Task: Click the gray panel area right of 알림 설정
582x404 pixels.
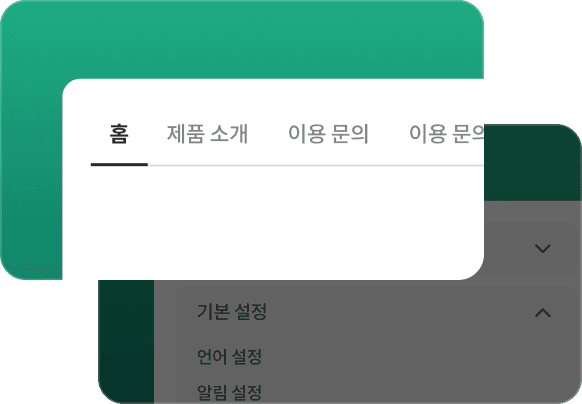Action: pos(408,392)
